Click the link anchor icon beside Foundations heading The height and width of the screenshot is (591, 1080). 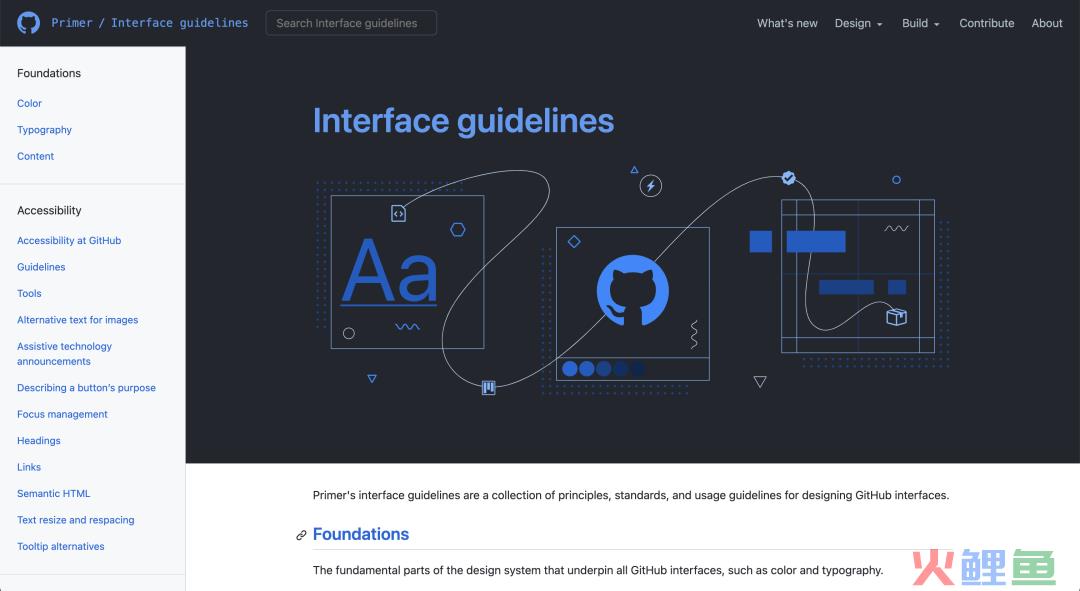click(301, 535)
